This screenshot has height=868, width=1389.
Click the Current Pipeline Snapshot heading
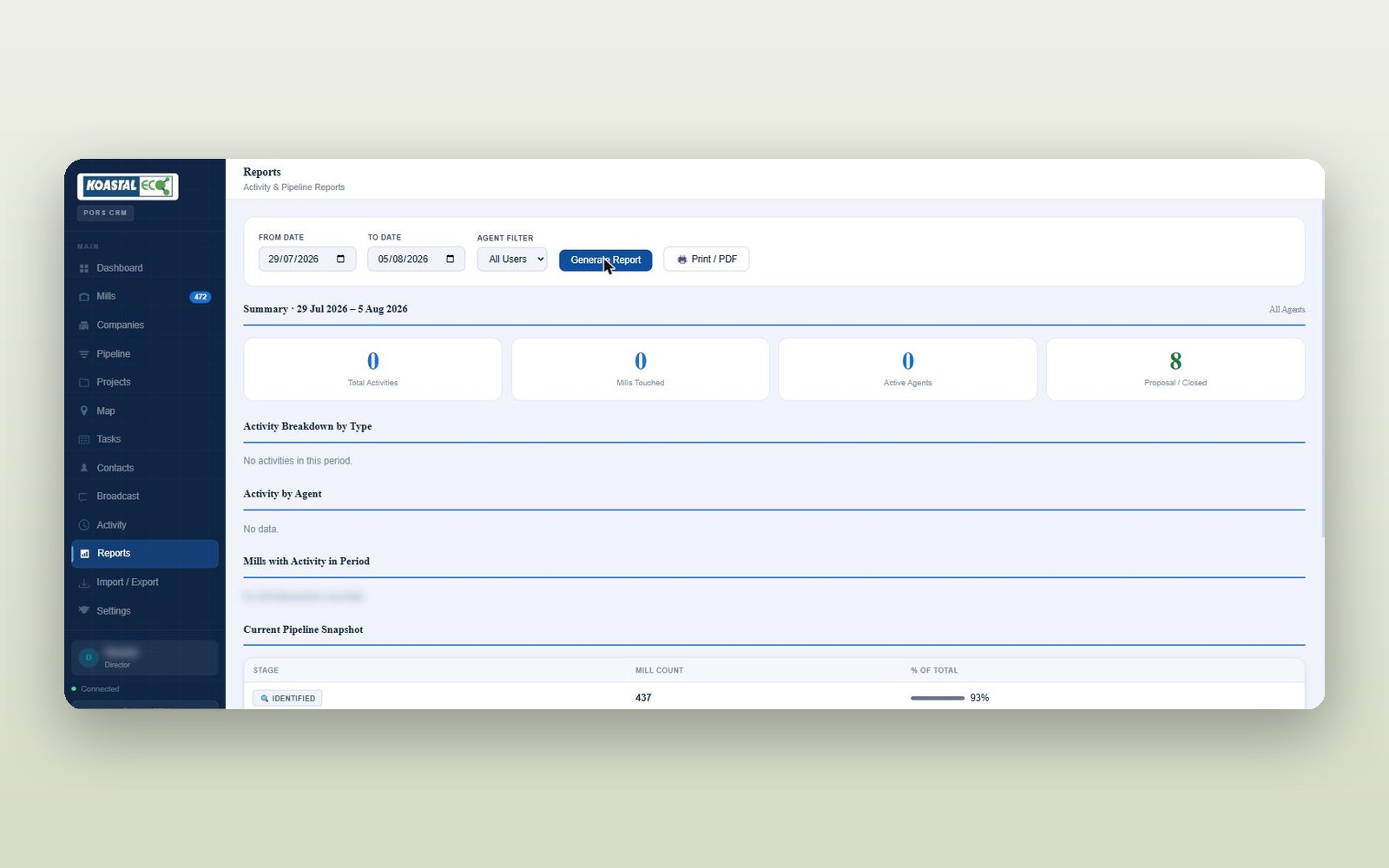303,629
